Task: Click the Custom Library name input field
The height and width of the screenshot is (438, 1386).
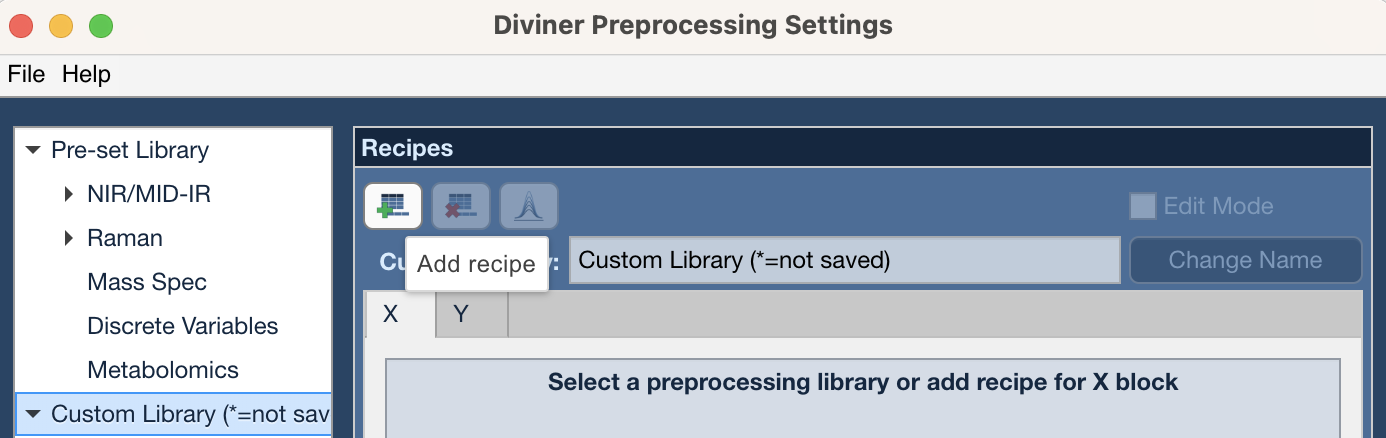Action: [845, 260]
